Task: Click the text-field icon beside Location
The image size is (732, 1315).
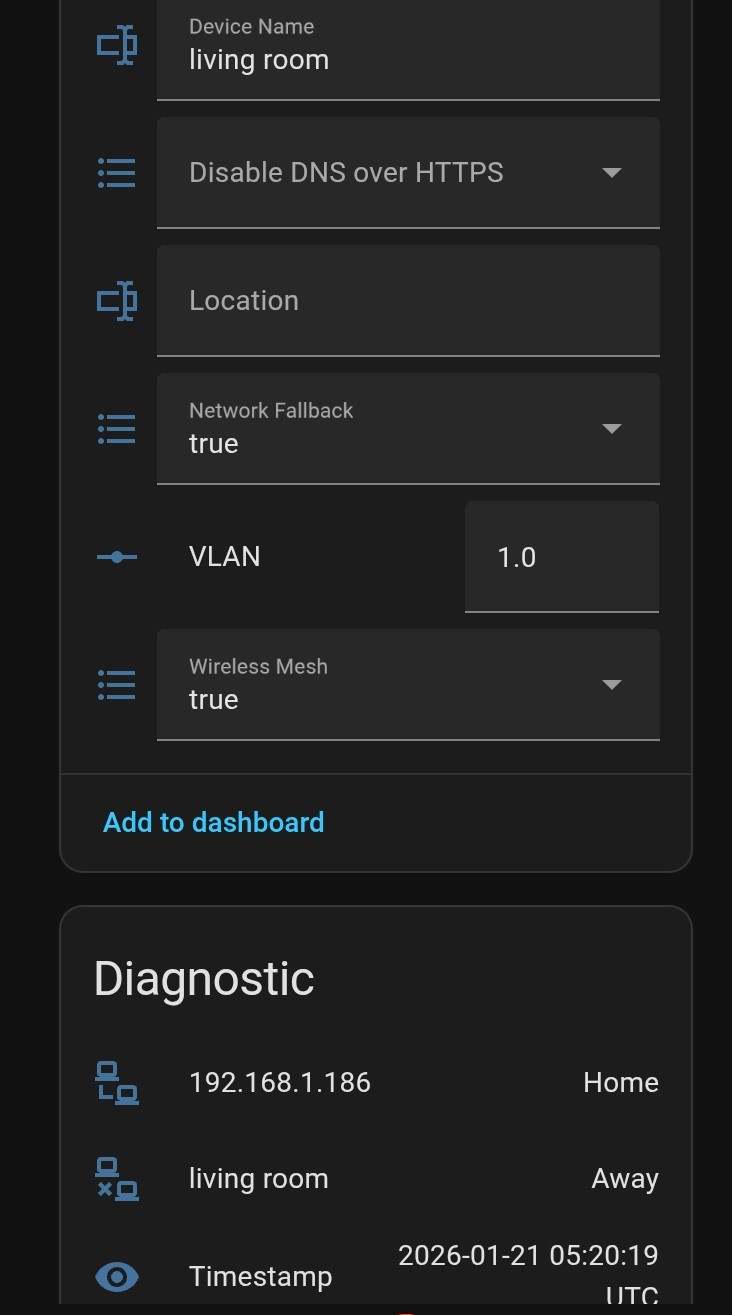Action: click(117, 301)
